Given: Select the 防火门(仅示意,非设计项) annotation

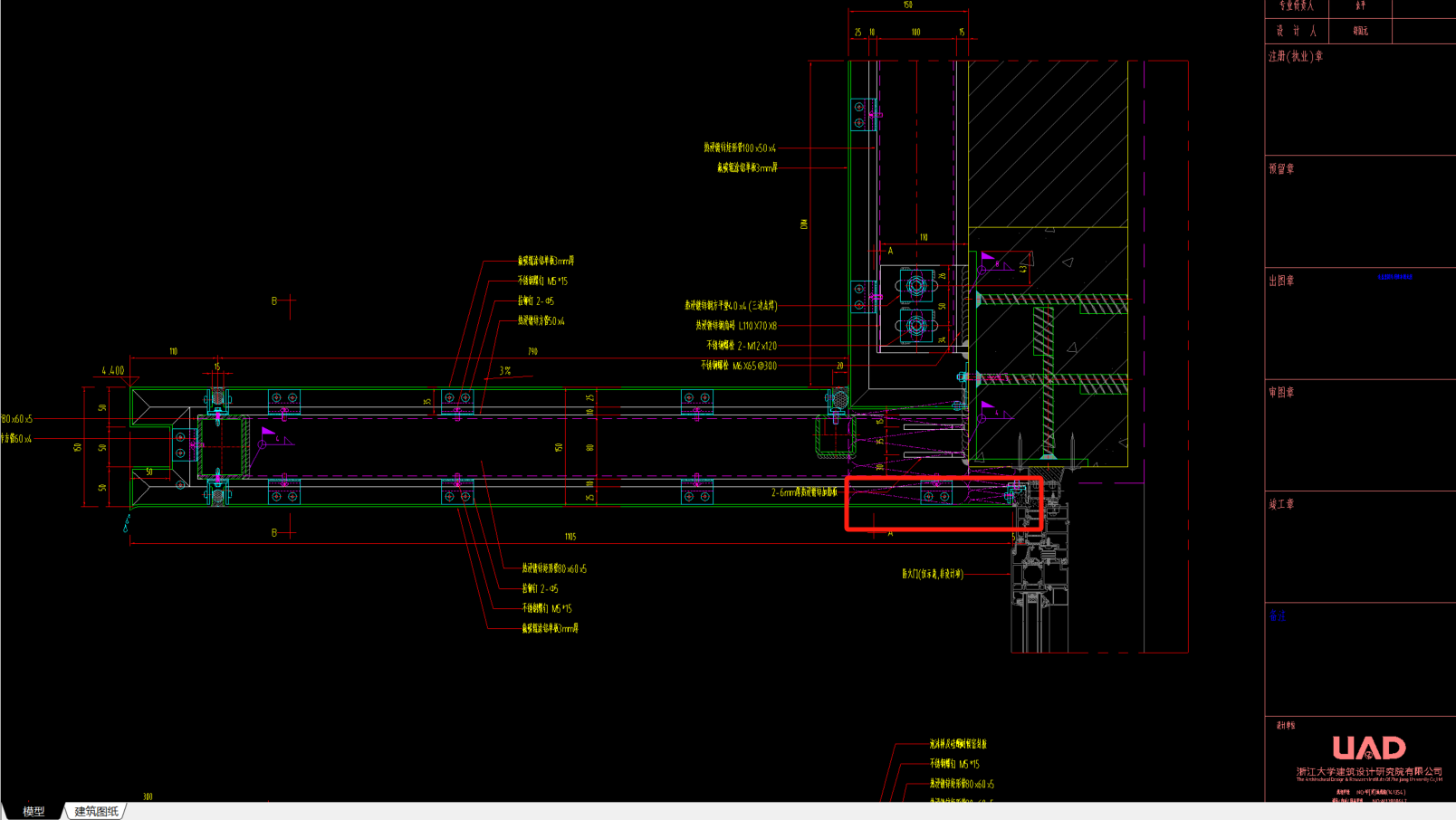Looking at the screenshot, I should (x=933, y=574).
